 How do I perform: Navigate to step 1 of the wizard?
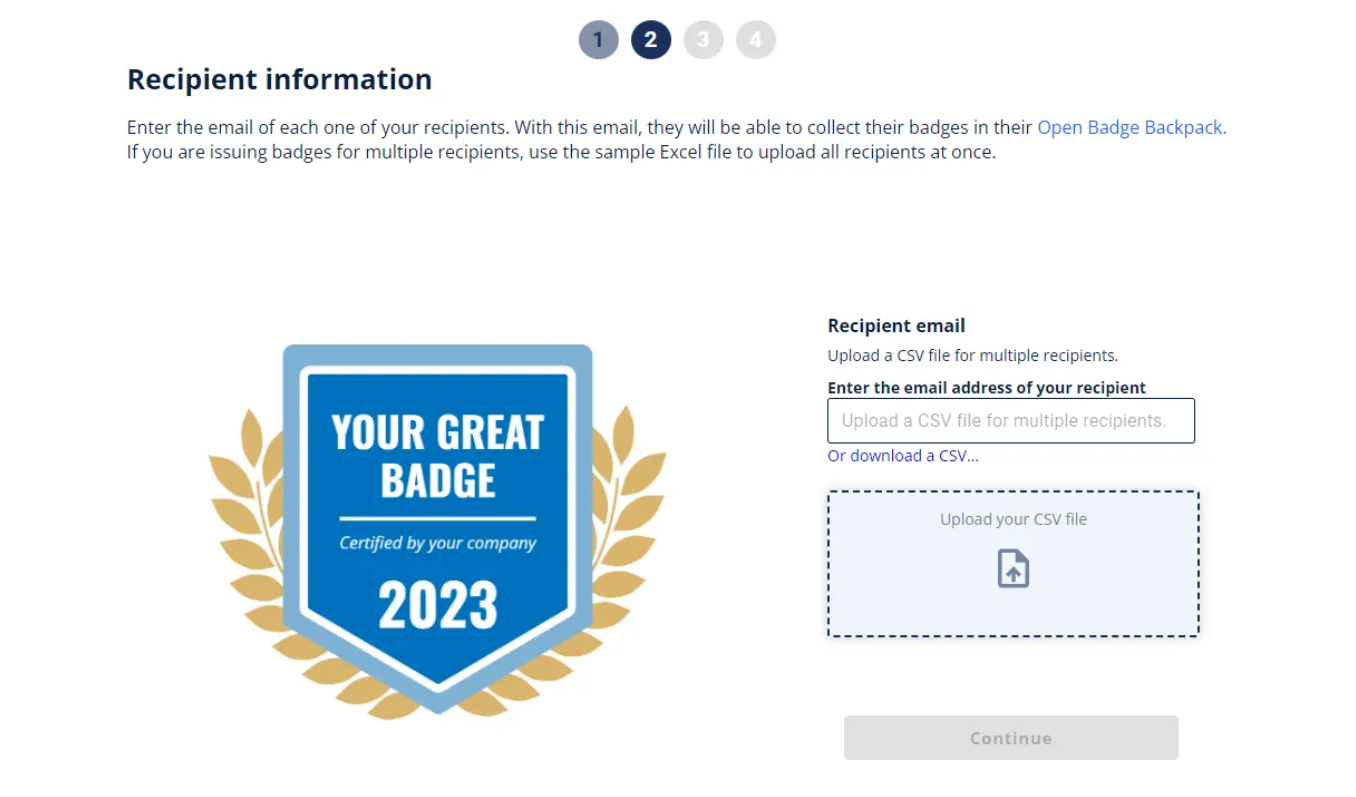[597, 40]
